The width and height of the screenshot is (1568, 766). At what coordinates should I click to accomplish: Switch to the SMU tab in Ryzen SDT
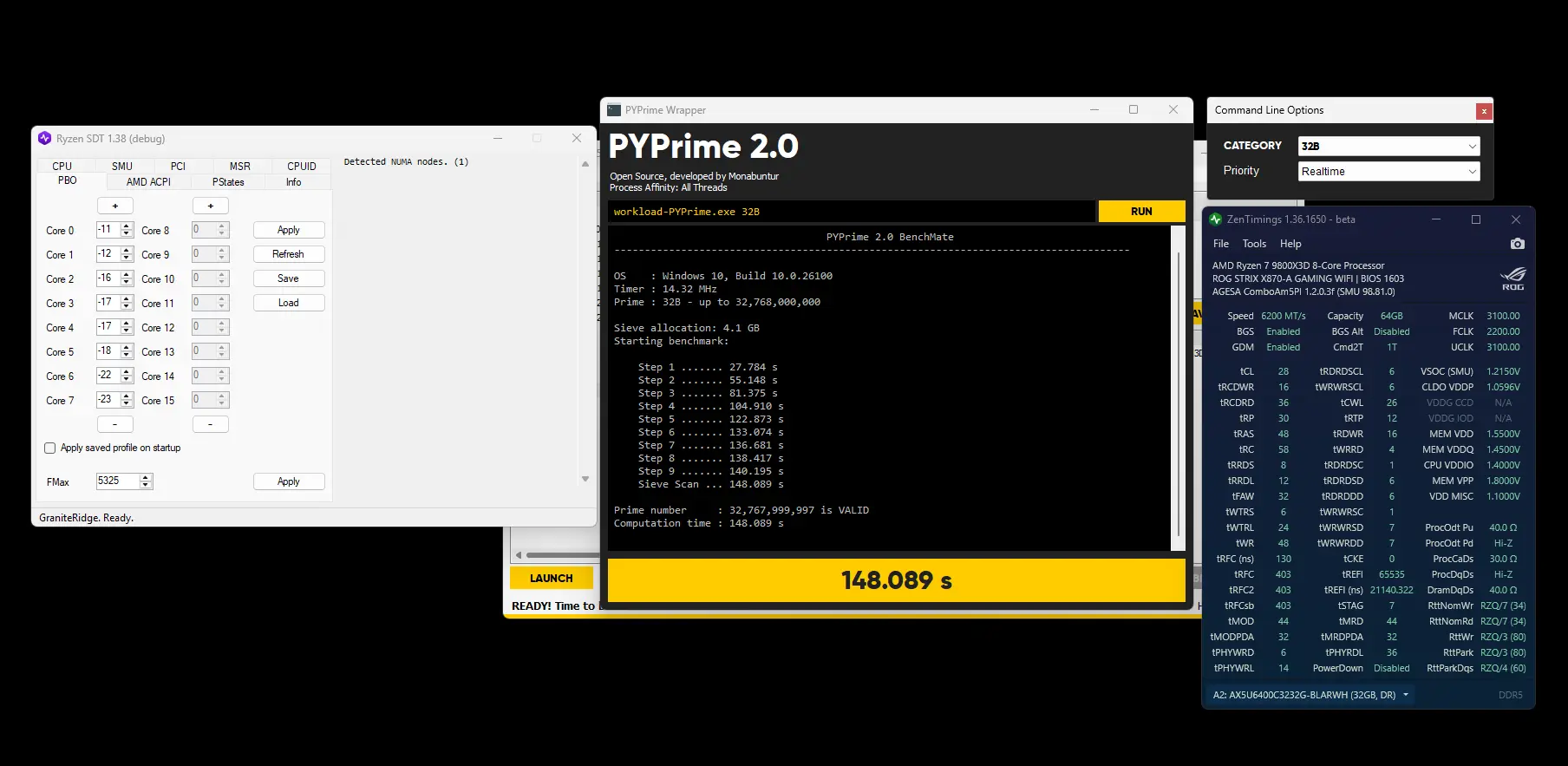point(122,166)
